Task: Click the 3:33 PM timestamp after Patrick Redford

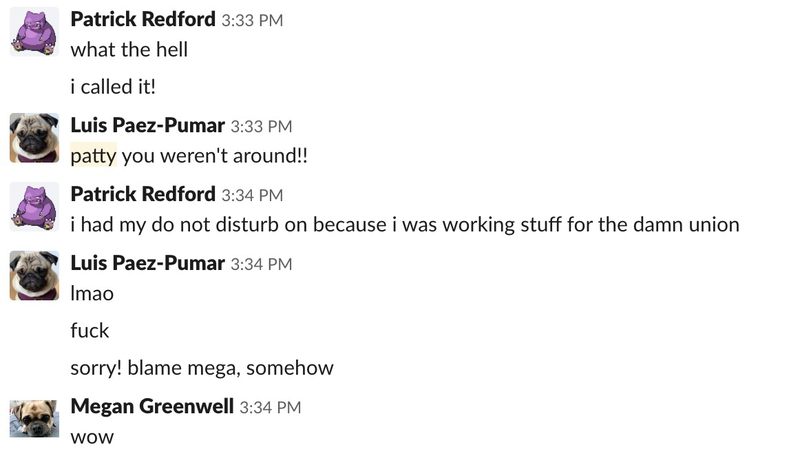Action: tap(252, 20)
